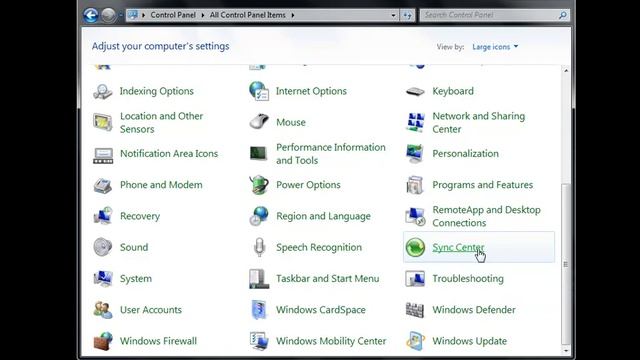Click the Personalization icon
The height and width of the screenshot is (360, 640).
pyautogui.click(x=415, y=153)
